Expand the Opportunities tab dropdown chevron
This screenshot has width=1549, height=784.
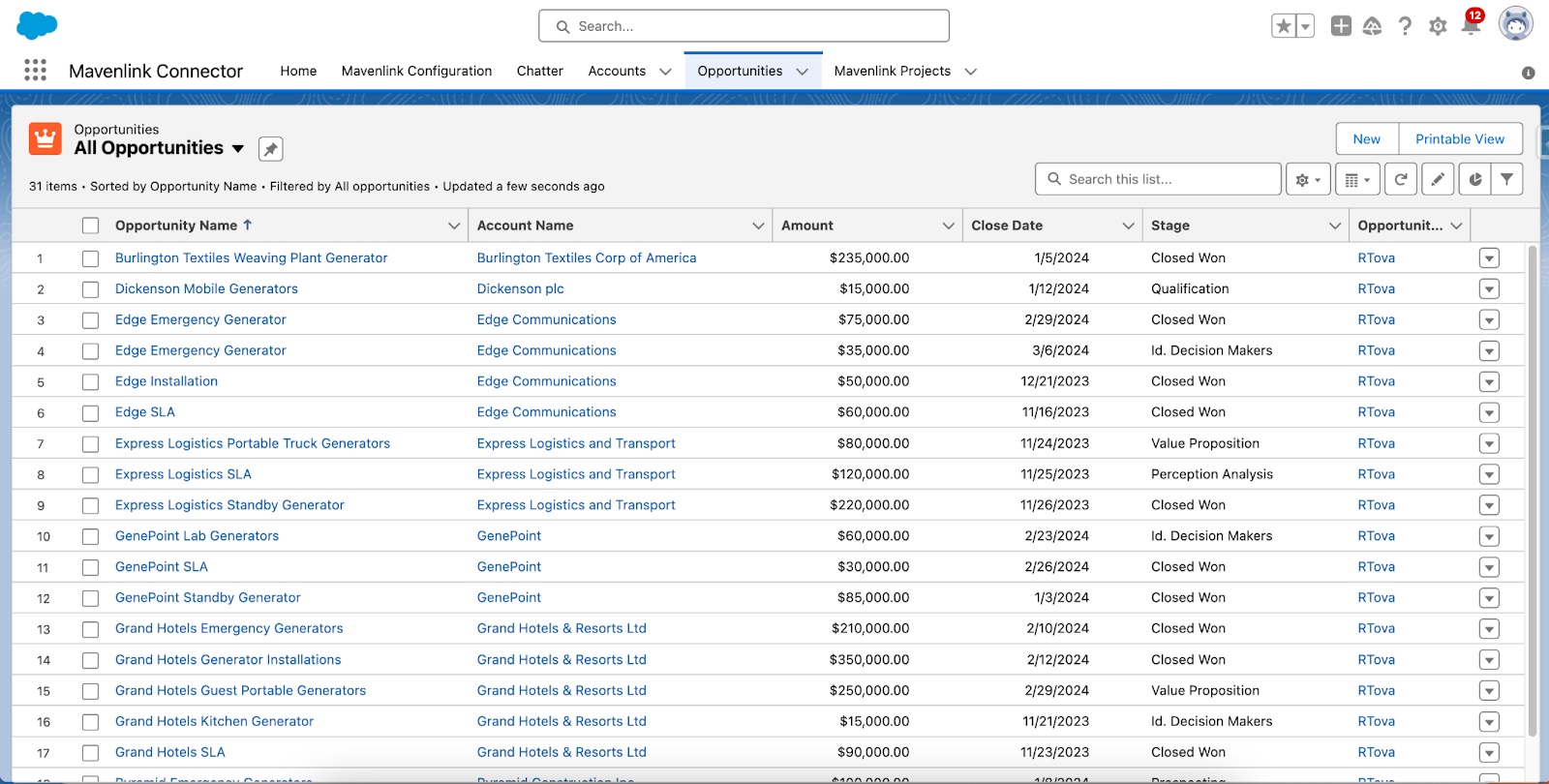pos(802,72)
